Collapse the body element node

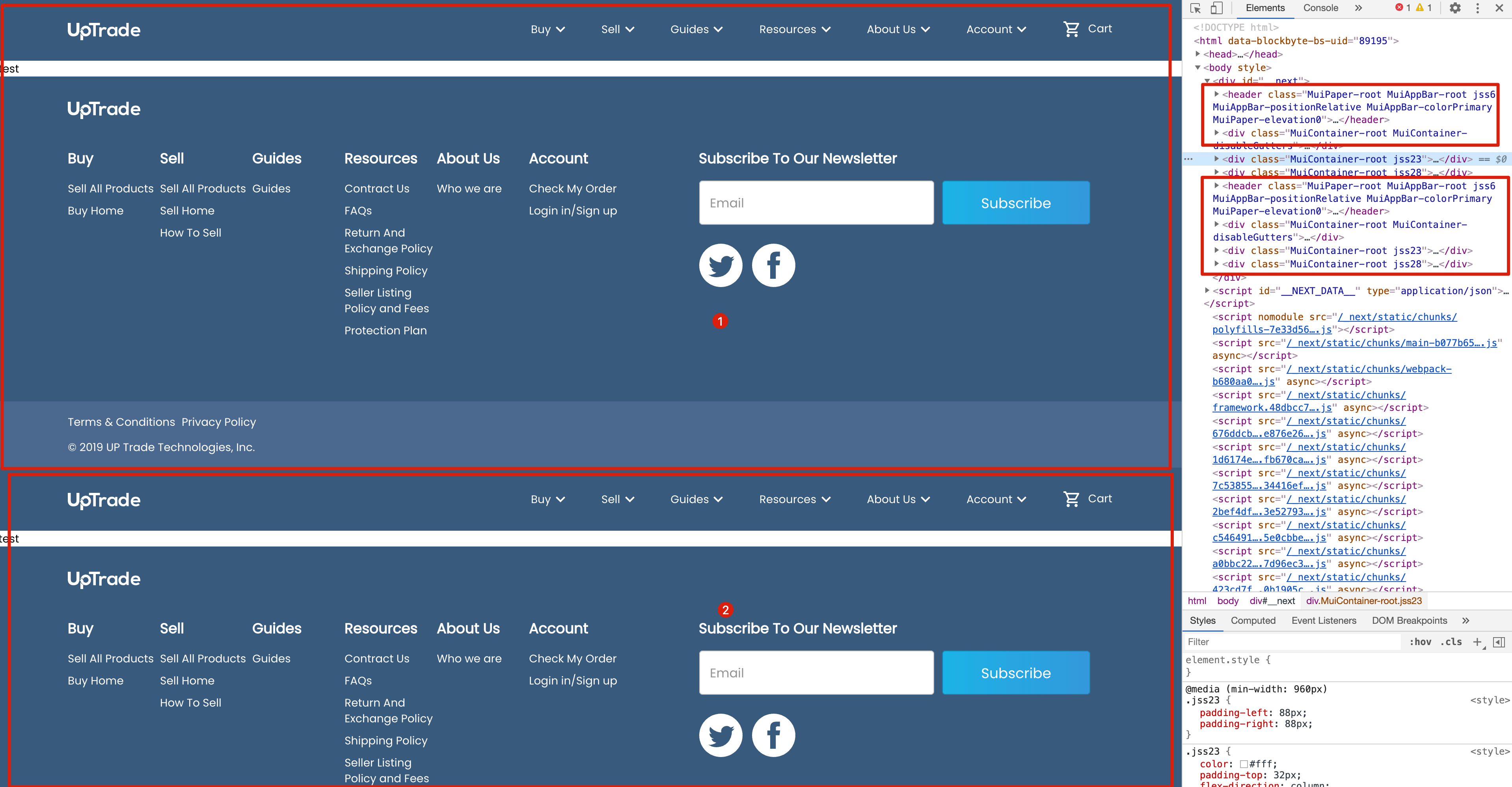tap(1198, 67)
